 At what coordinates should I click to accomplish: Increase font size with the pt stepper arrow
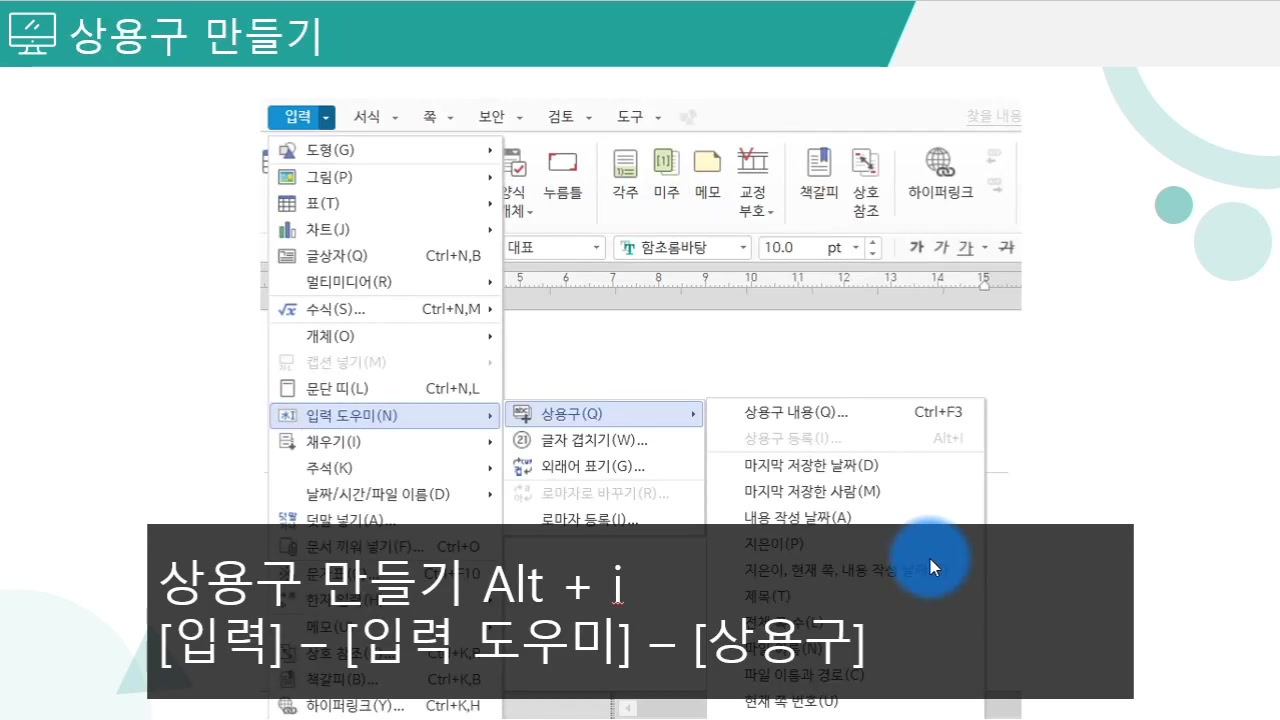tap(872, 242)
